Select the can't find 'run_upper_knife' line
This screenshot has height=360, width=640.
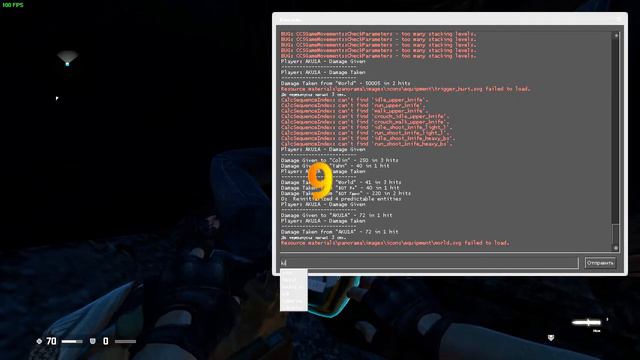[x=353, y=105]
